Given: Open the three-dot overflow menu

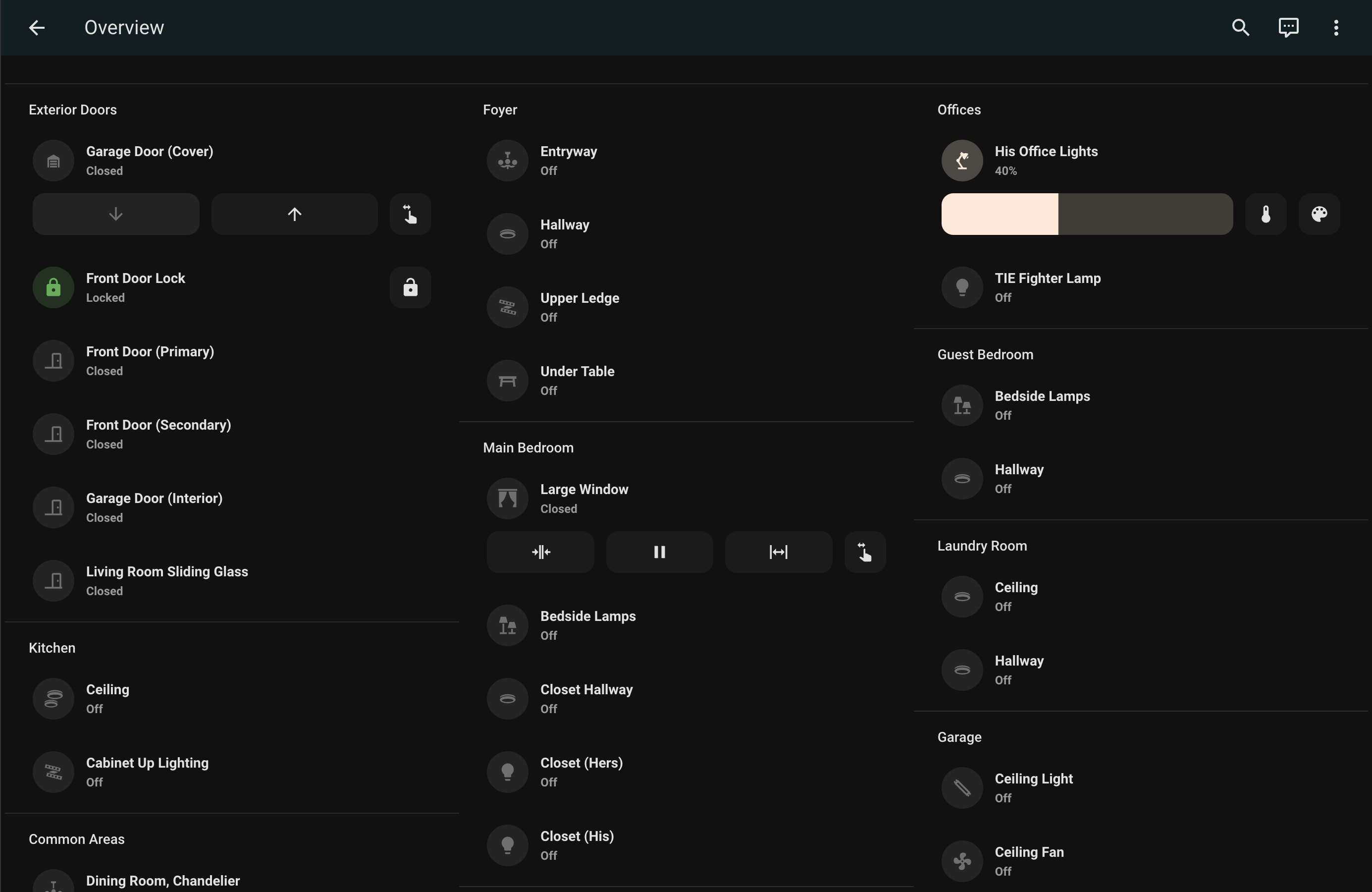Looking at the screenshot, I should pyautogui.click(x=1336, y=28).
